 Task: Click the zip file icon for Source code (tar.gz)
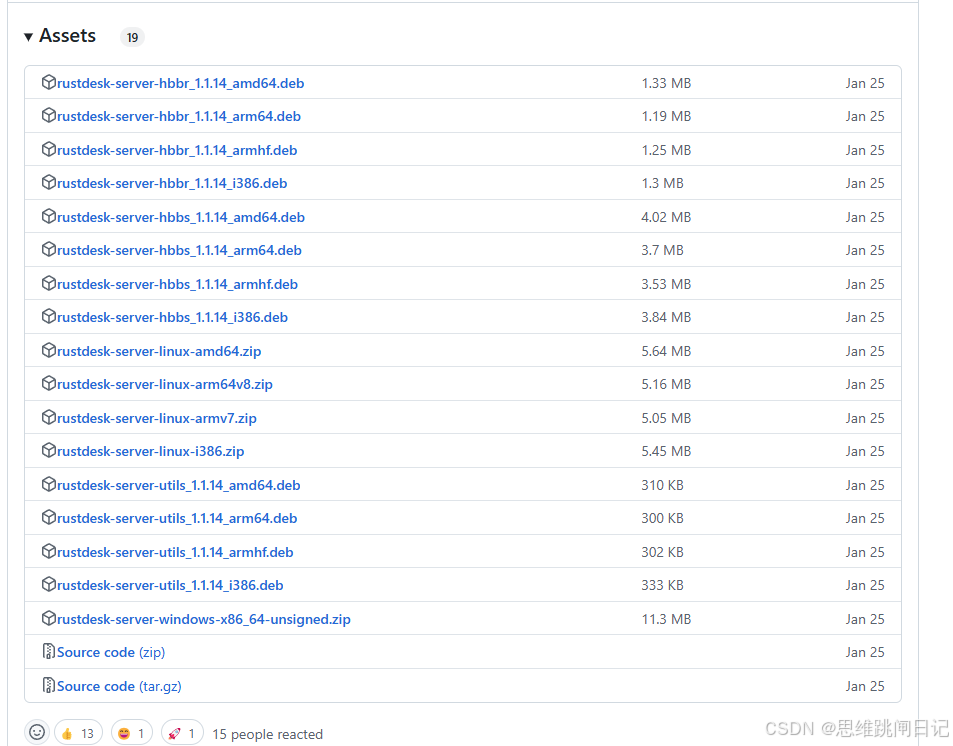click(49, 685)
